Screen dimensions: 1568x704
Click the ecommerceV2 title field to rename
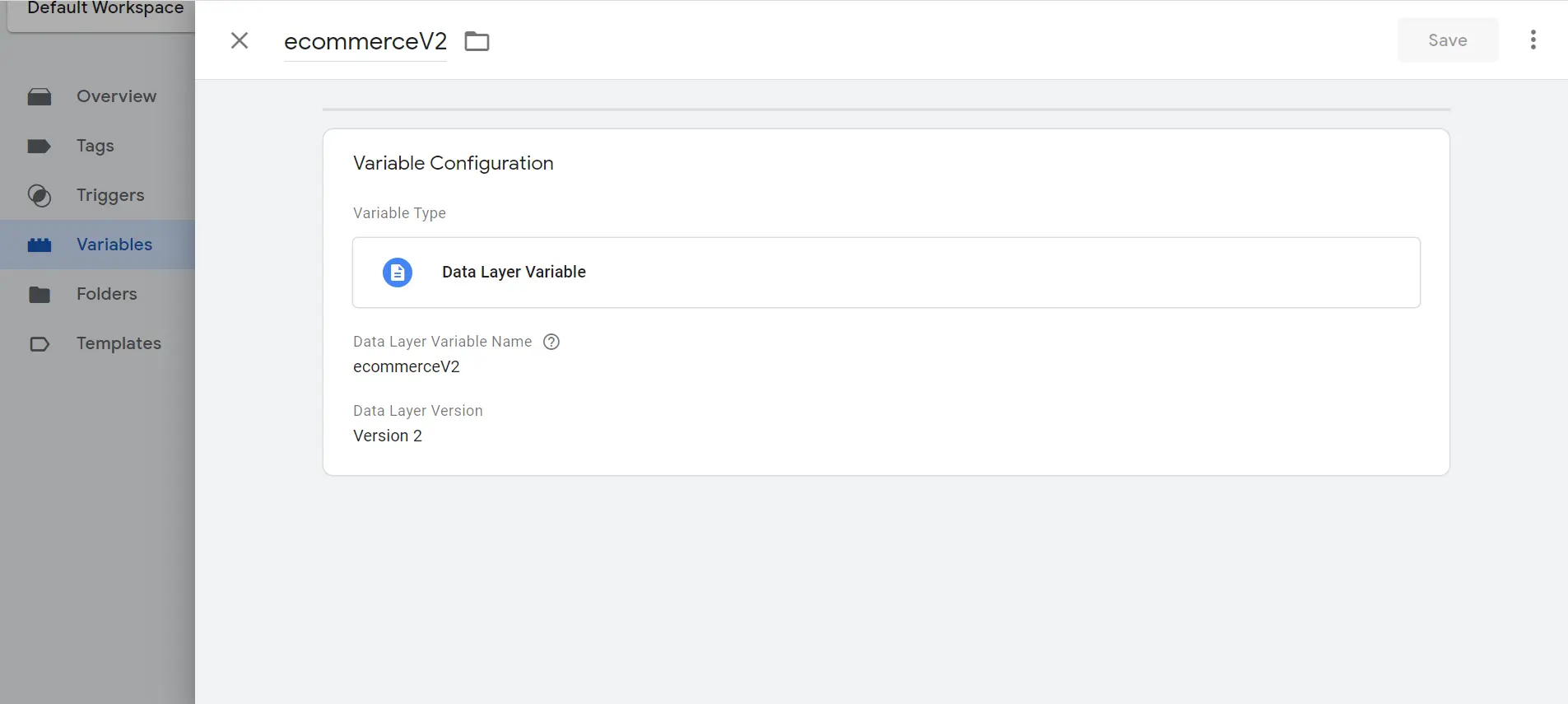[x=365, y=41]
